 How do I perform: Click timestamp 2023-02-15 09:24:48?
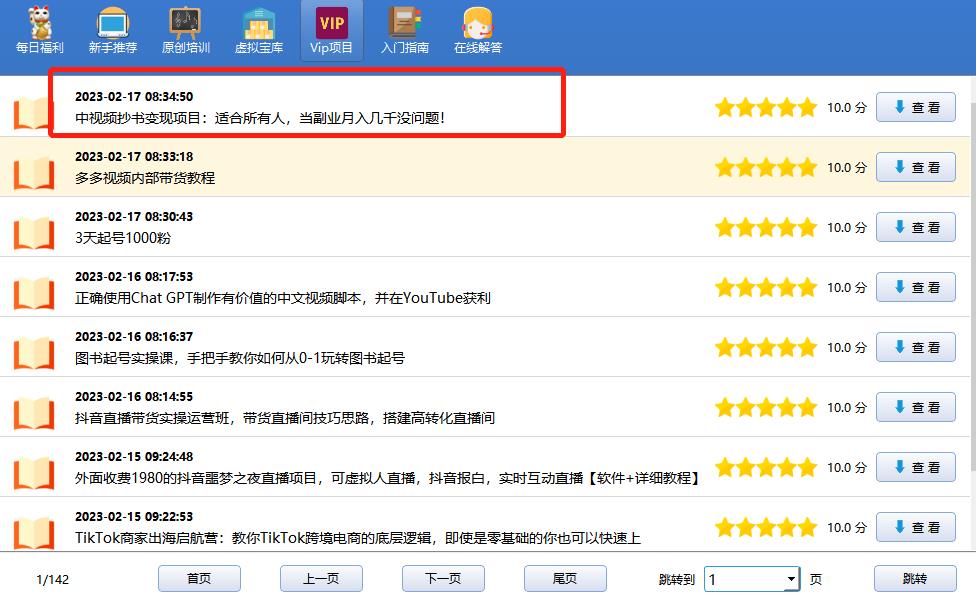134,456
